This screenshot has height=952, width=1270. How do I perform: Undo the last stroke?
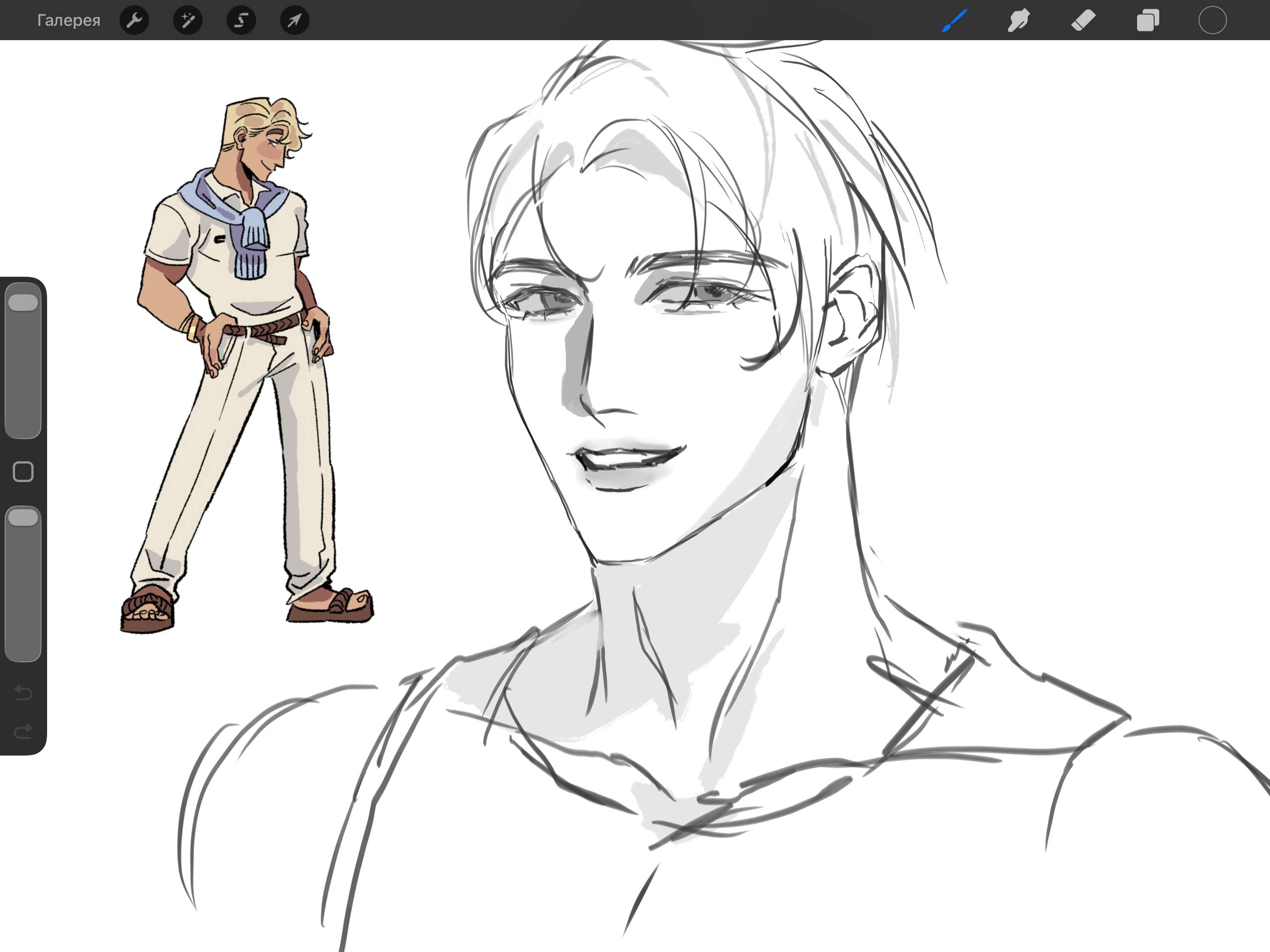tap(23, 693)
